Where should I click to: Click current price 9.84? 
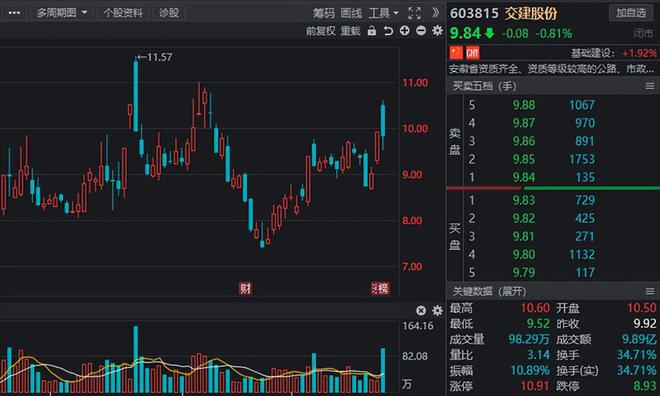click(x=465, y=33)
